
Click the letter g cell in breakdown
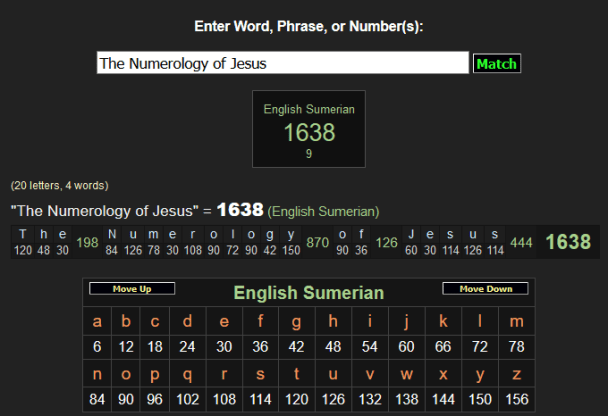tap(270, 234)
